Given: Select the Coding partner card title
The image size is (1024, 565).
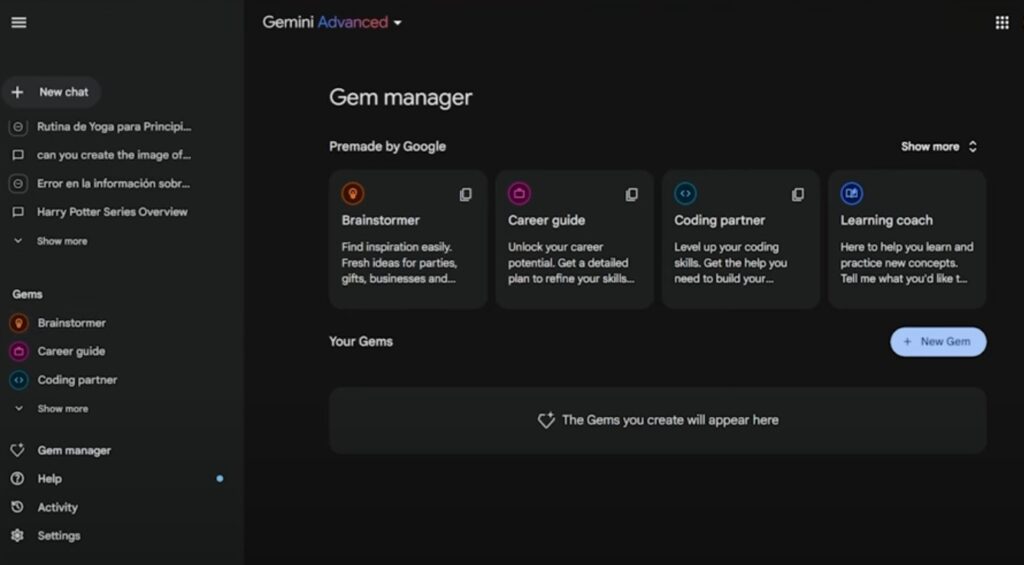Looking at the screenshot, I should (720, 220).
